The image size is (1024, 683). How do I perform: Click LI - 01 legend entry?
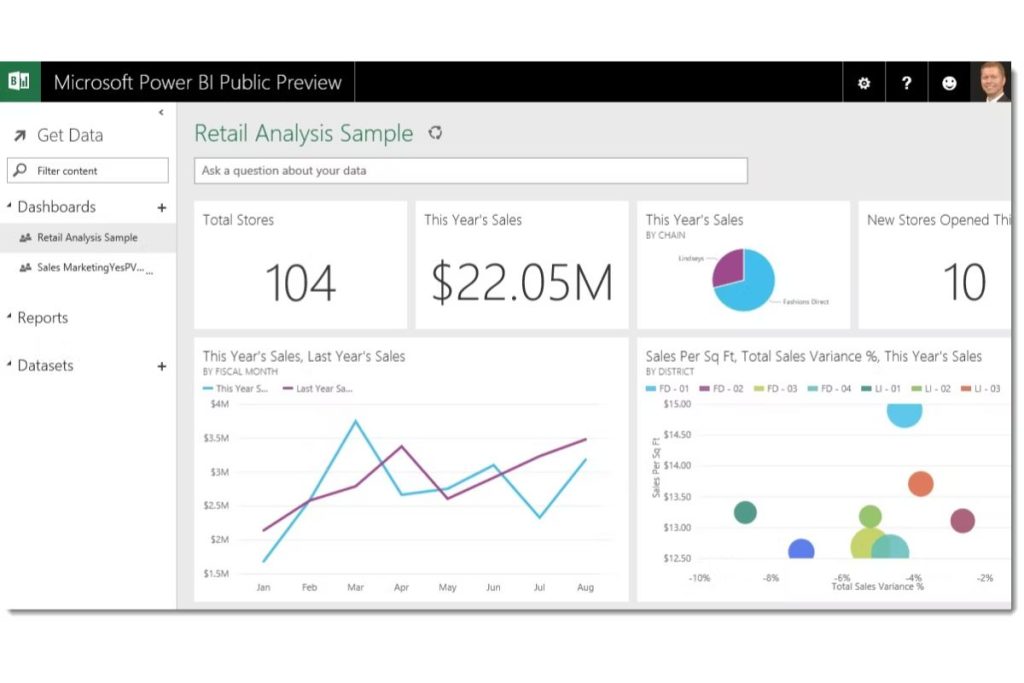click(x=880, y=389)
